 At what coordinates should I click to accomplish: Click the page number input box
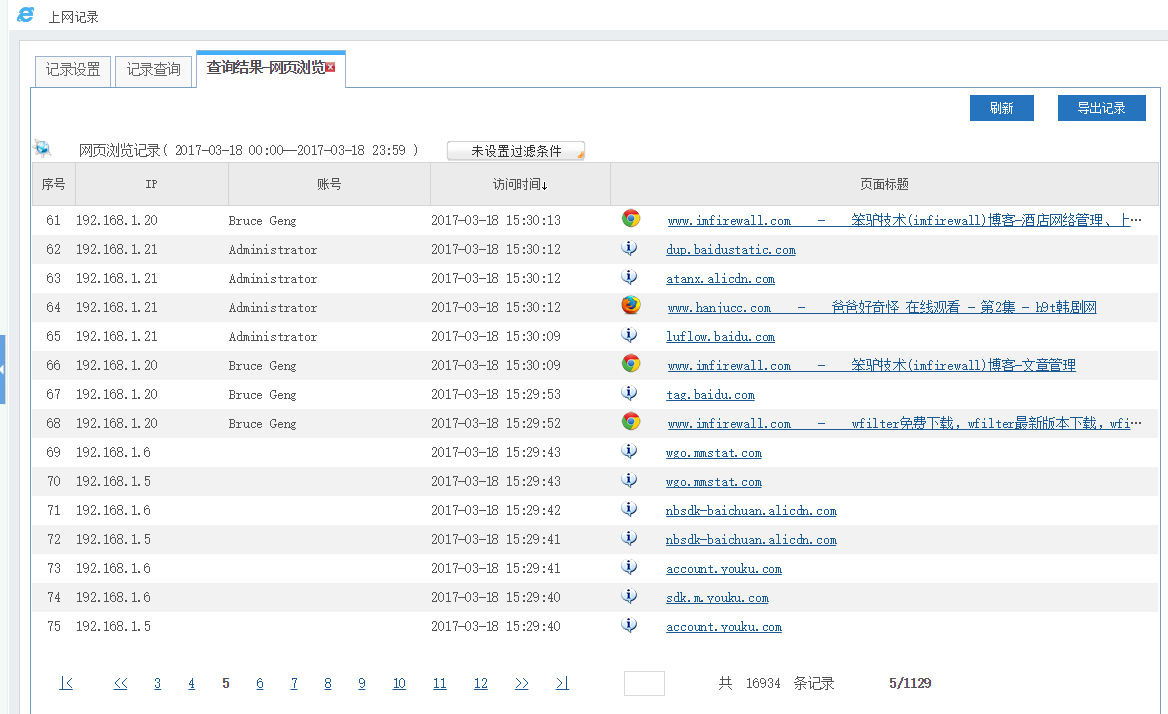(x=644, y=684)
